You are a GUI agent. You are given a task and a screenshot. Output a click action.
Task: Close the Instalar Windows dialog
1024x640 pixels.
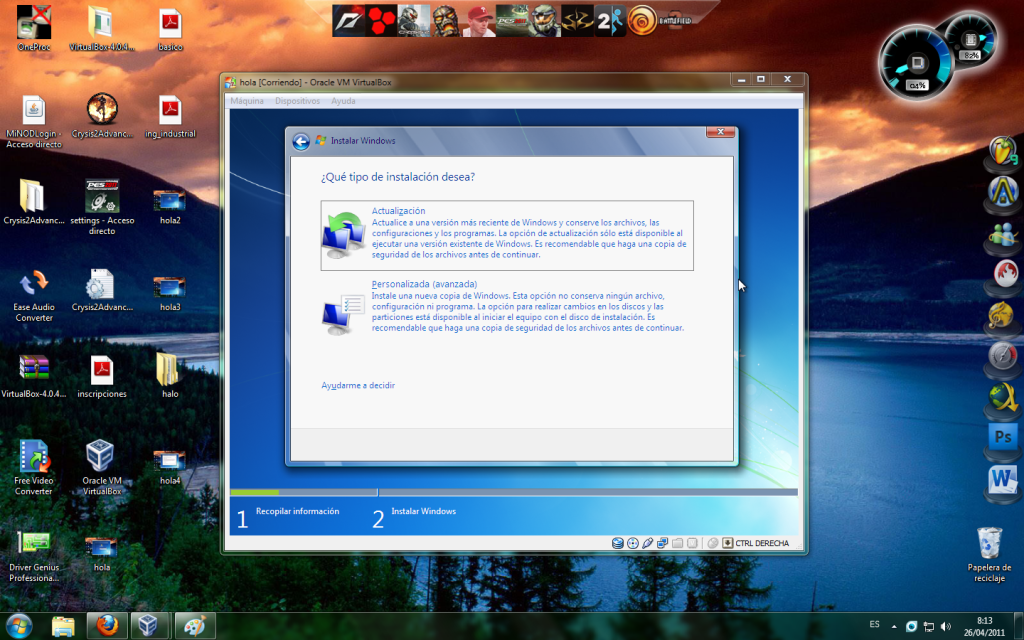[x=720, y=132]
